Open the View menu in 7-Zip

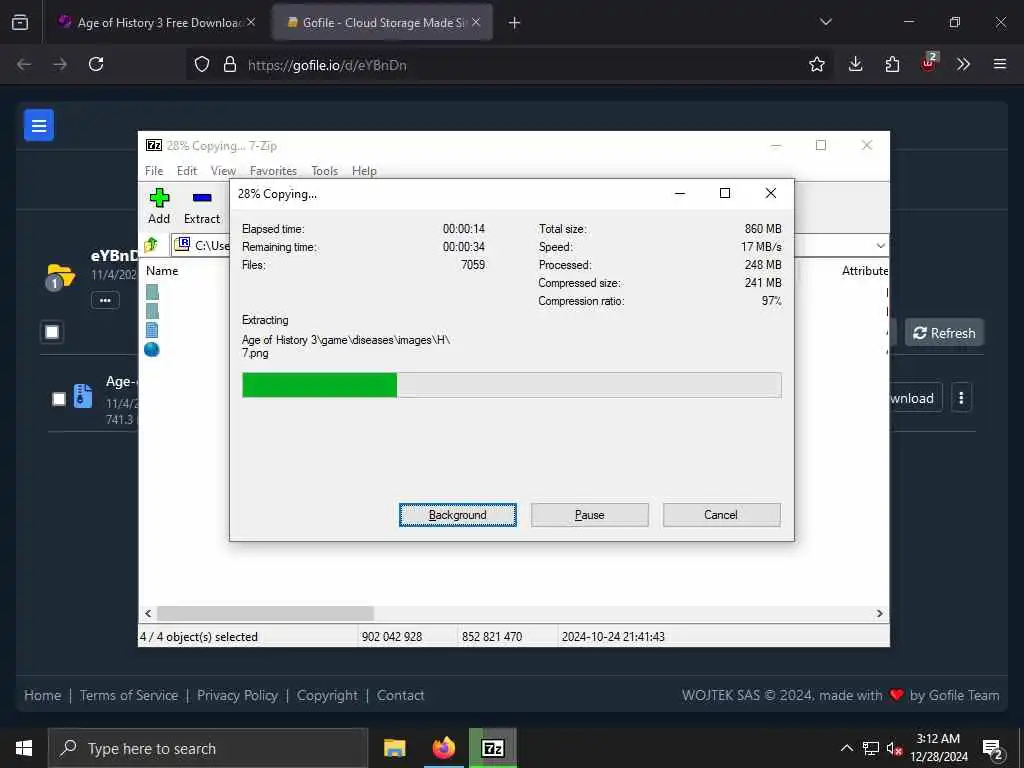(x=223, y=170)
